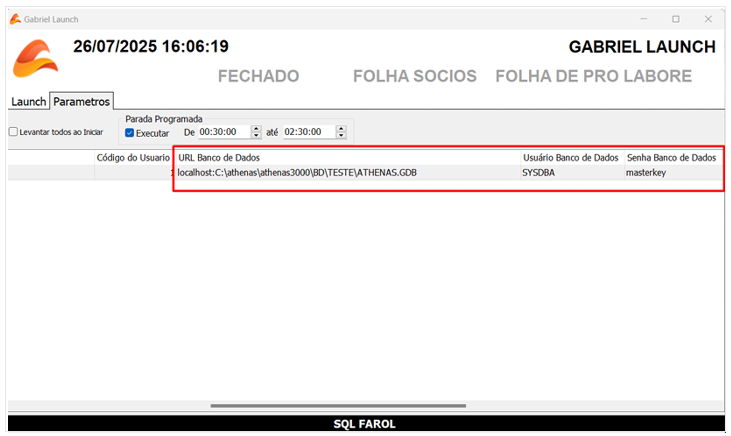
Task: Select the Parametros tab
Action: click(x=82, y=101)
